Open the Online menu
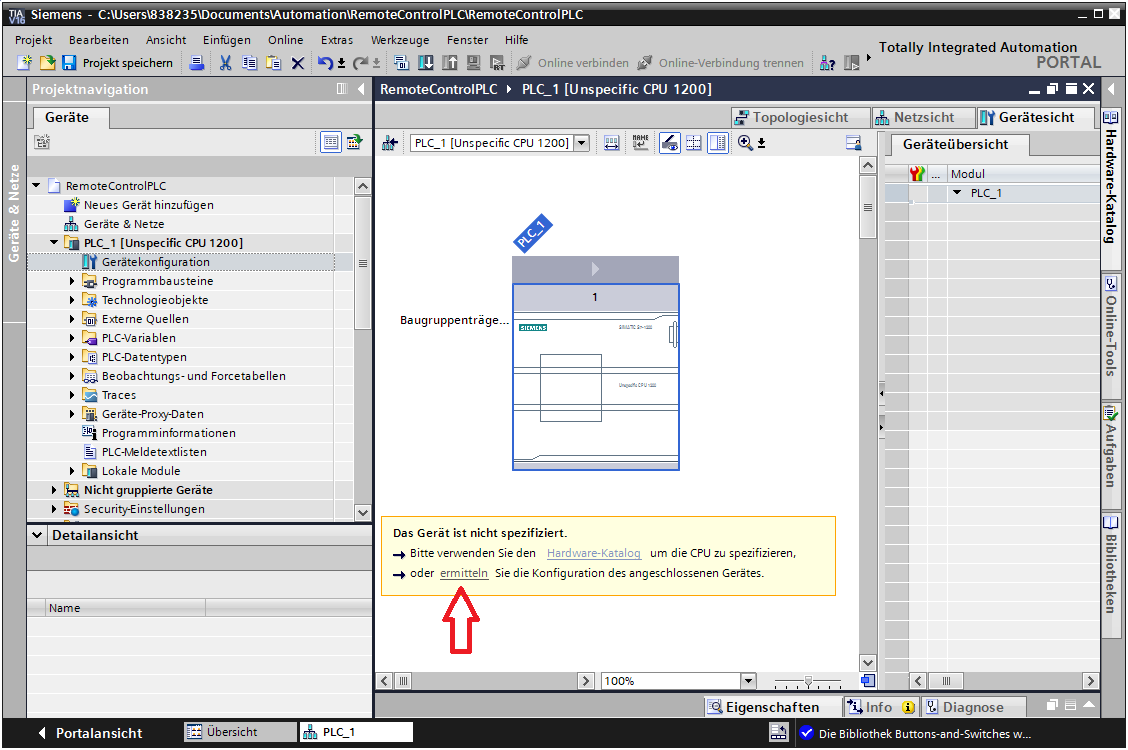This screenshot has height=750, width=1128. tap(286, 40)
